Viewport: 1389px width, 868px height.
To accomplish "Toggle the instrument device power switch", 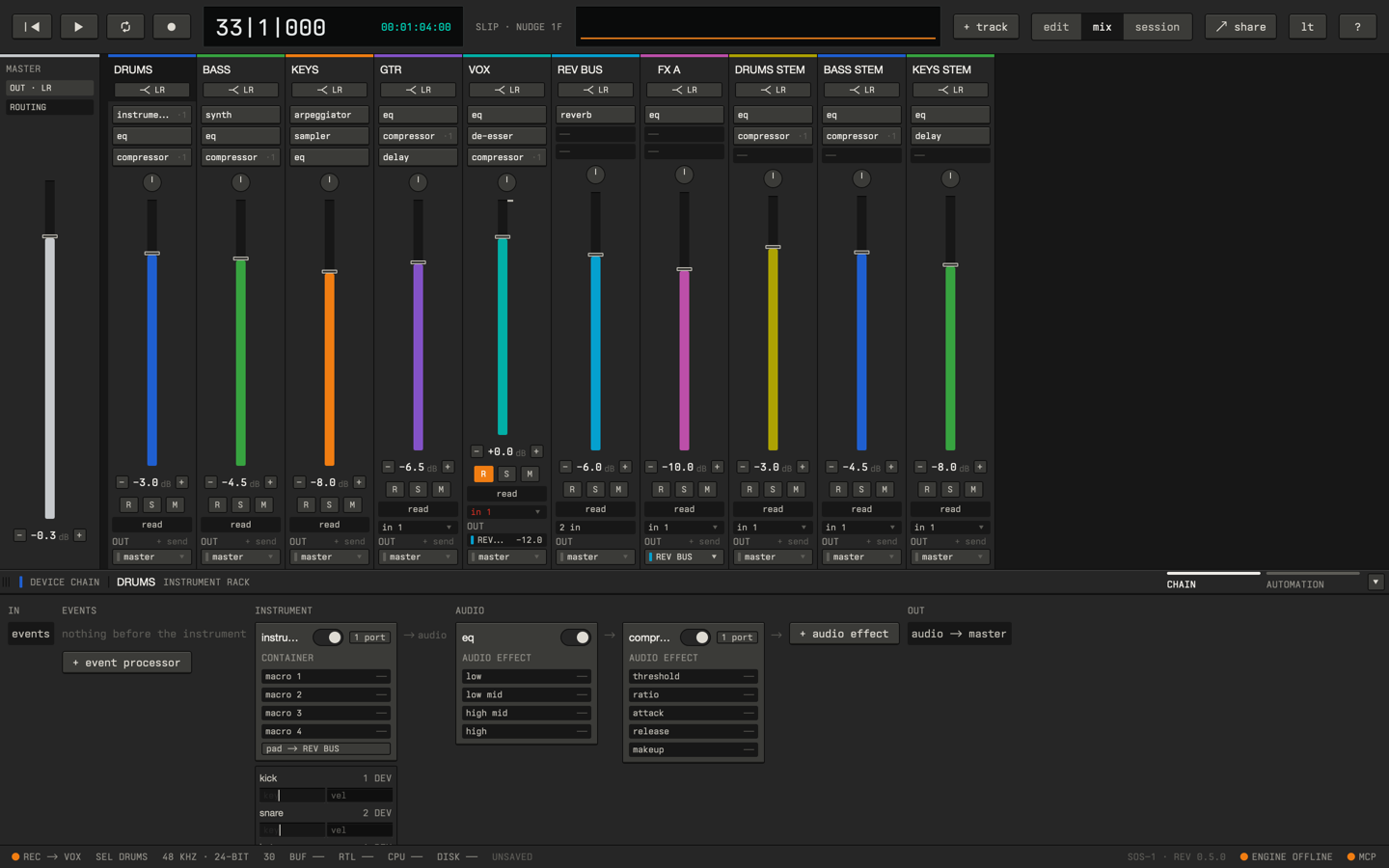I will (x=328, y=637).
